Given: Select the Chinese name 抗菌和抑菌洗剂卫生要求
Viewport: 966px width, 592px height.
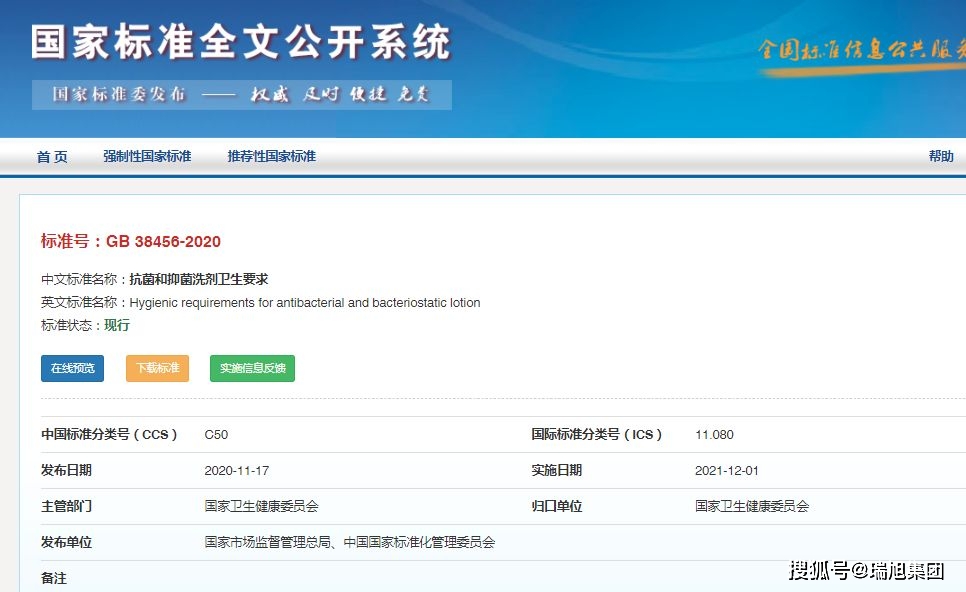Looking at the screenshot, I should point(199,279).
